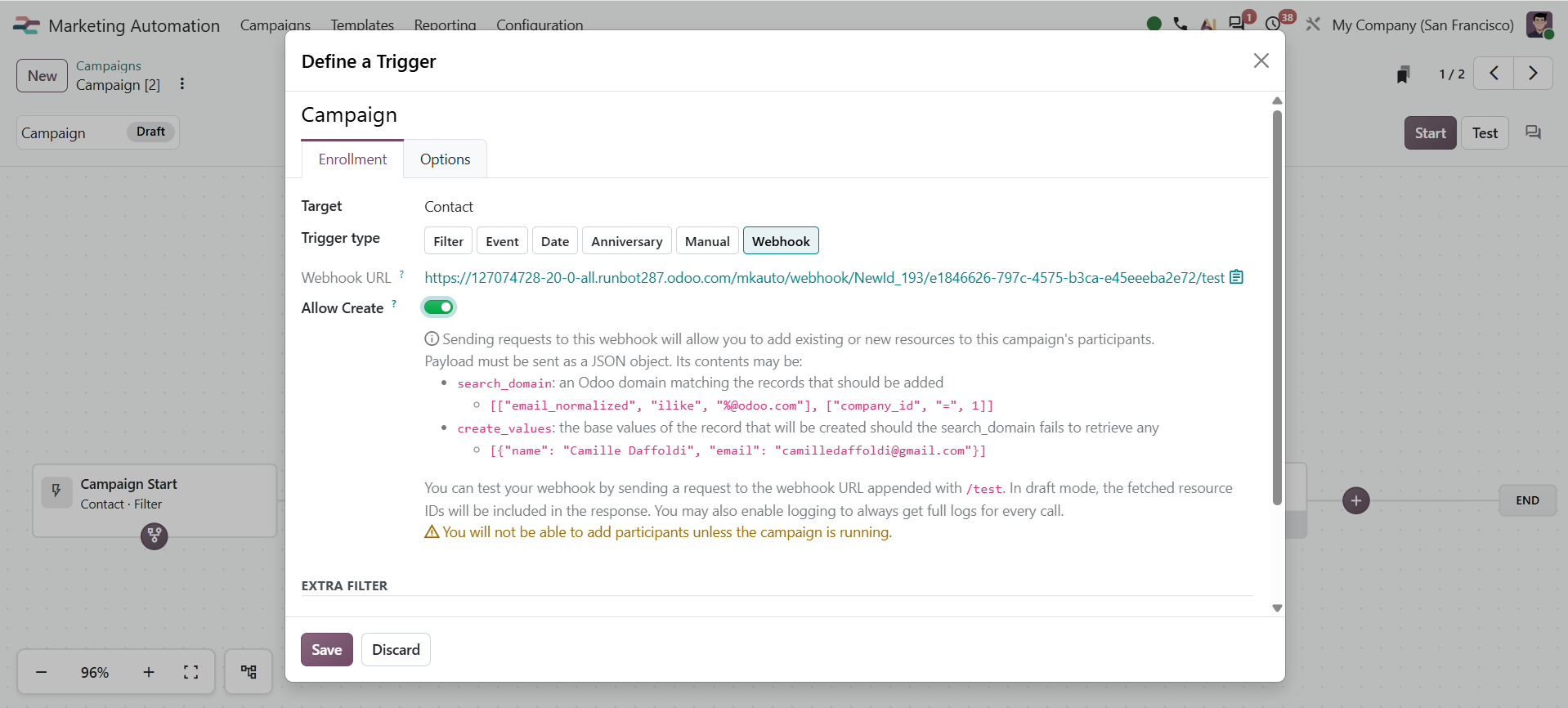
Task: Click the dialog scrollbar up arrow
Action: coord(1277,101)
